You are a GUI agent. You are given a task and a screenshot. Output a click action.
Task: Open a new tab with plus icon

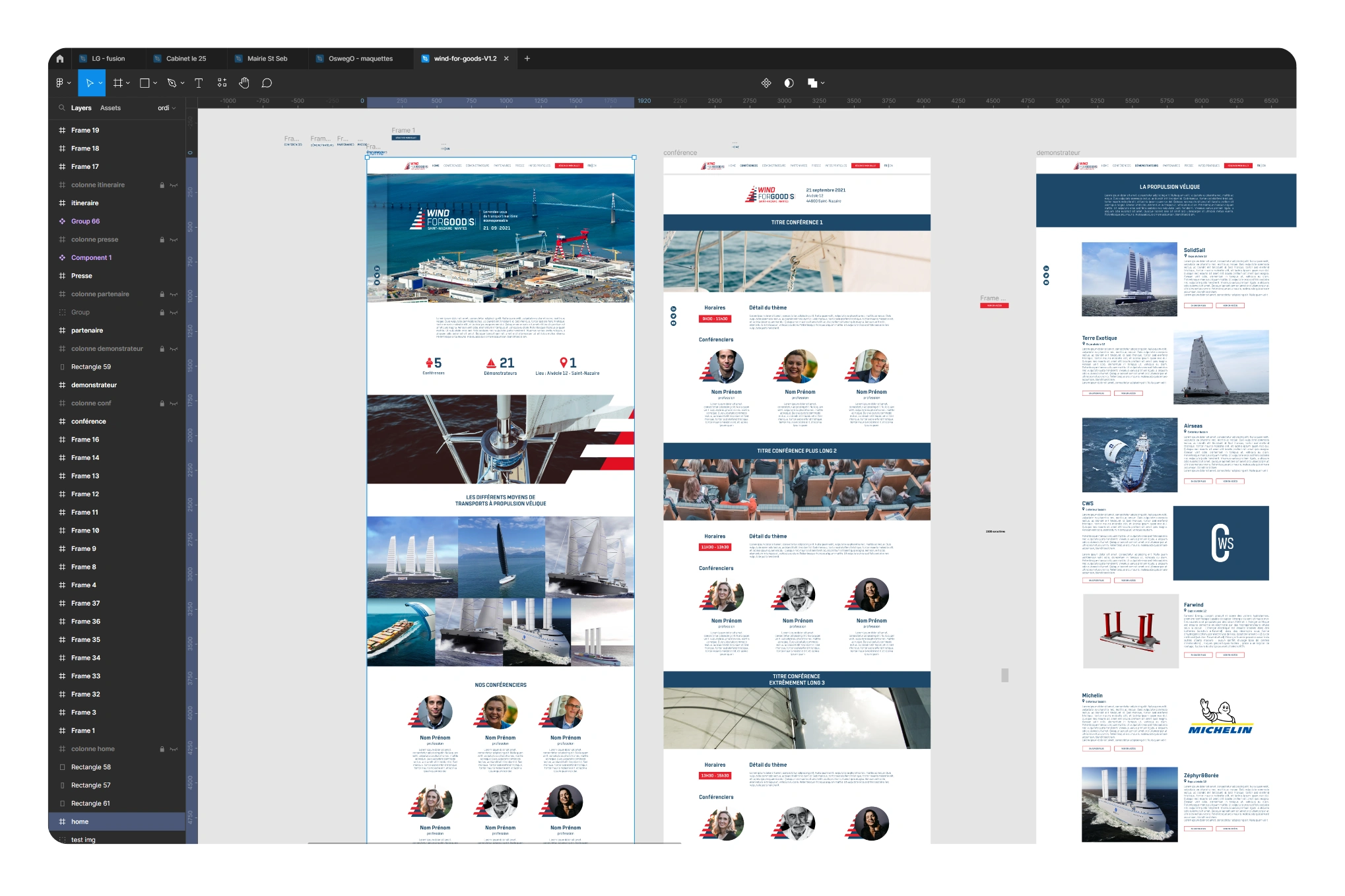click(x=527, y=59)
